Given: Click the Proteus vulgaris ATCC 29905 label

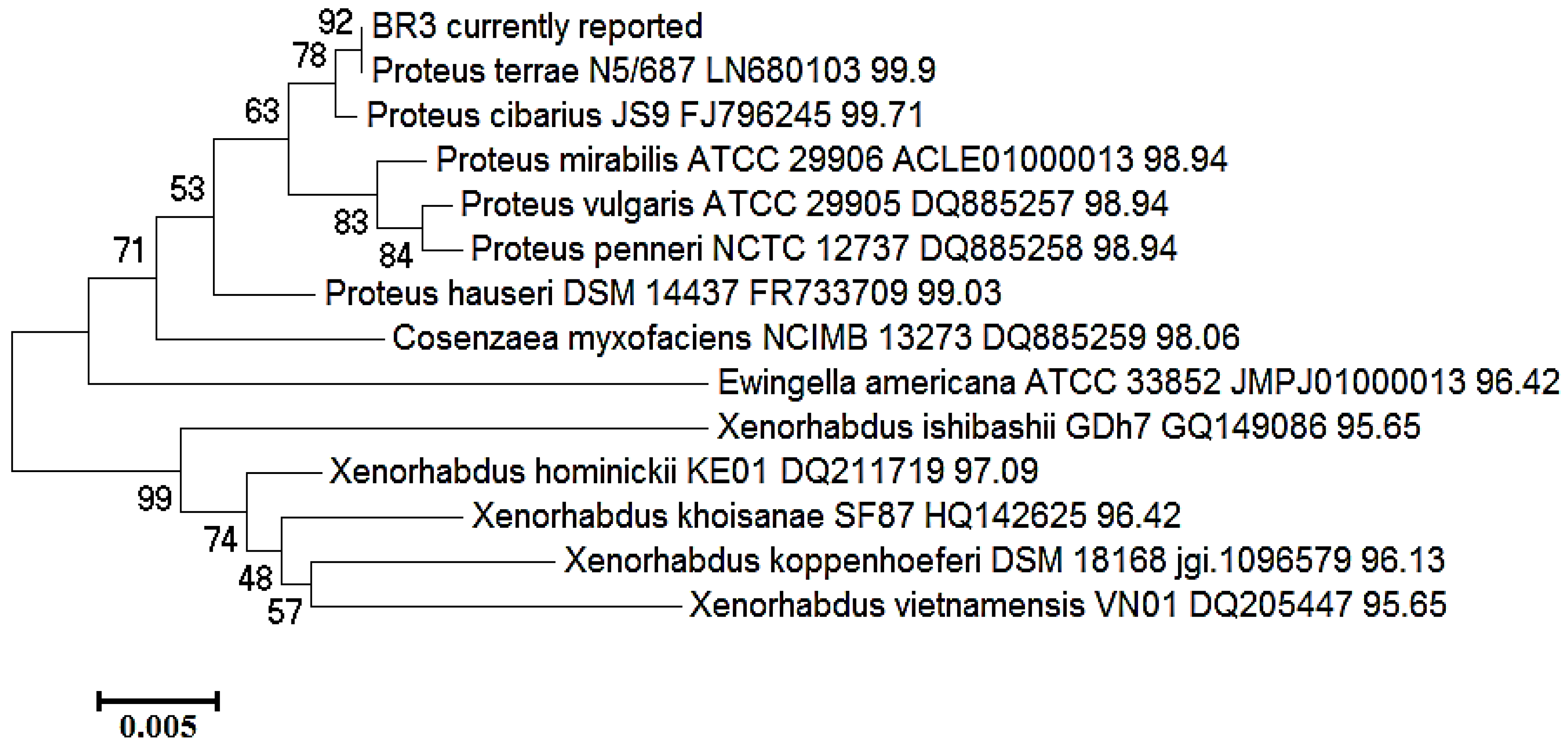Looking at the screenshot, I should coord(814,204).
